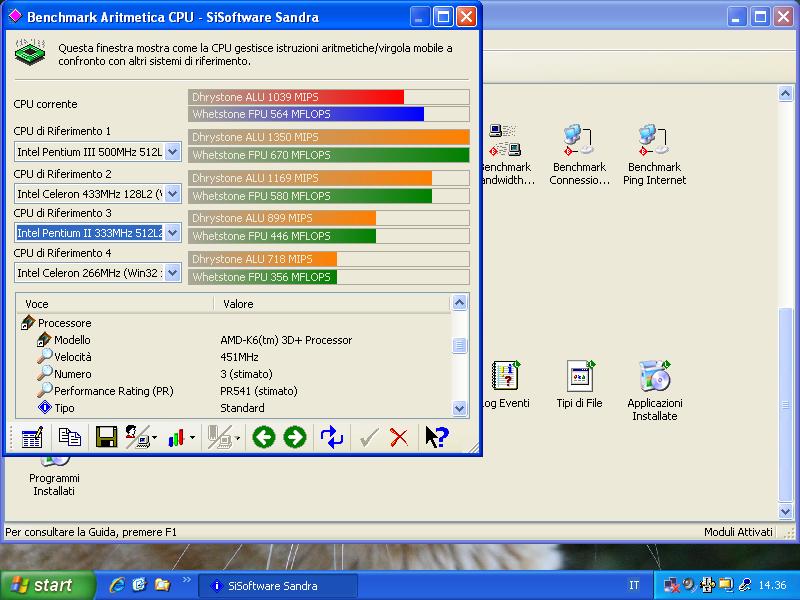Click the Valore column header
800x600 pixels.
click(x=238, y=304)
